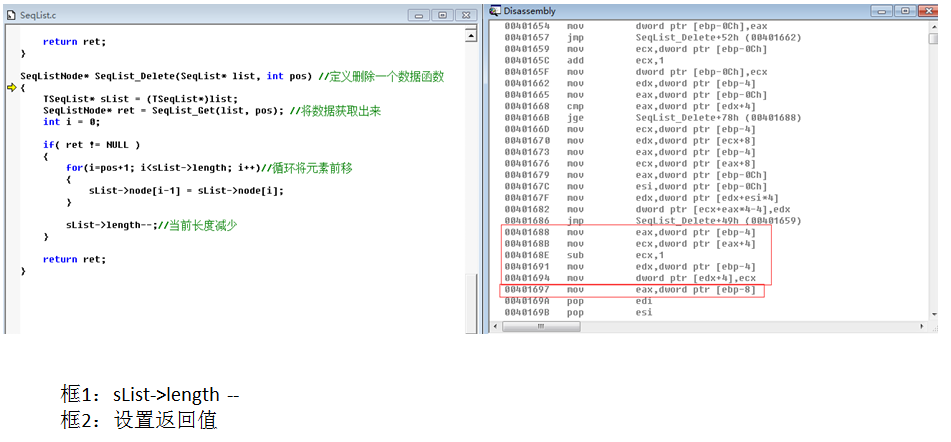Click the 'sList->node[i-1] = sList->node[i];' line

pos(186,190)
